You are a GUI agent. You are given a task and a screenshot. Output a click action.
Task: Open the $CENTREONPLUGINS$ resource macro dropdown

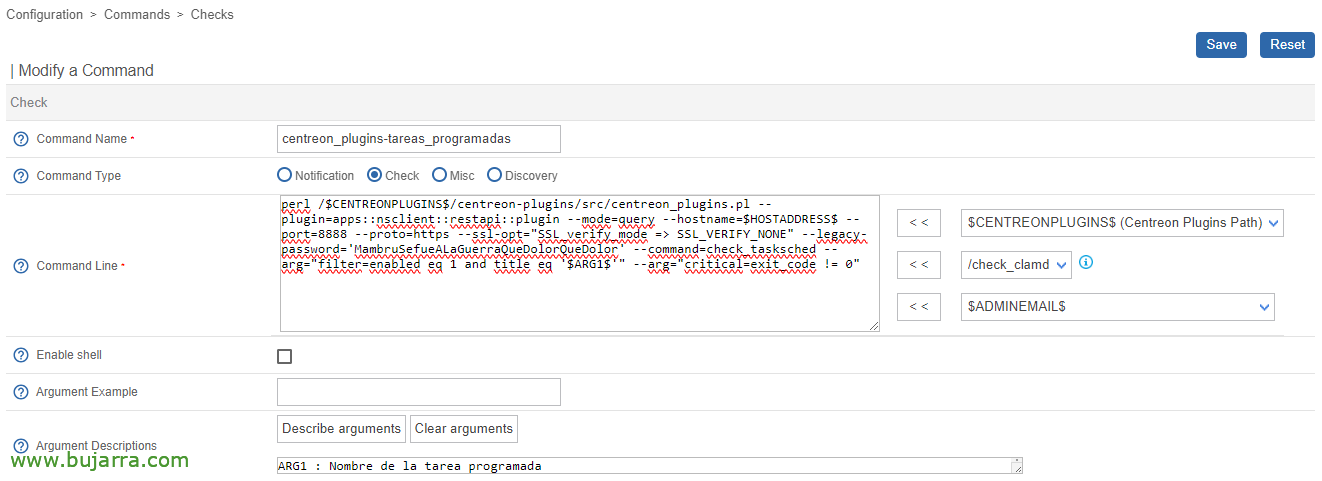(1122, 223)
